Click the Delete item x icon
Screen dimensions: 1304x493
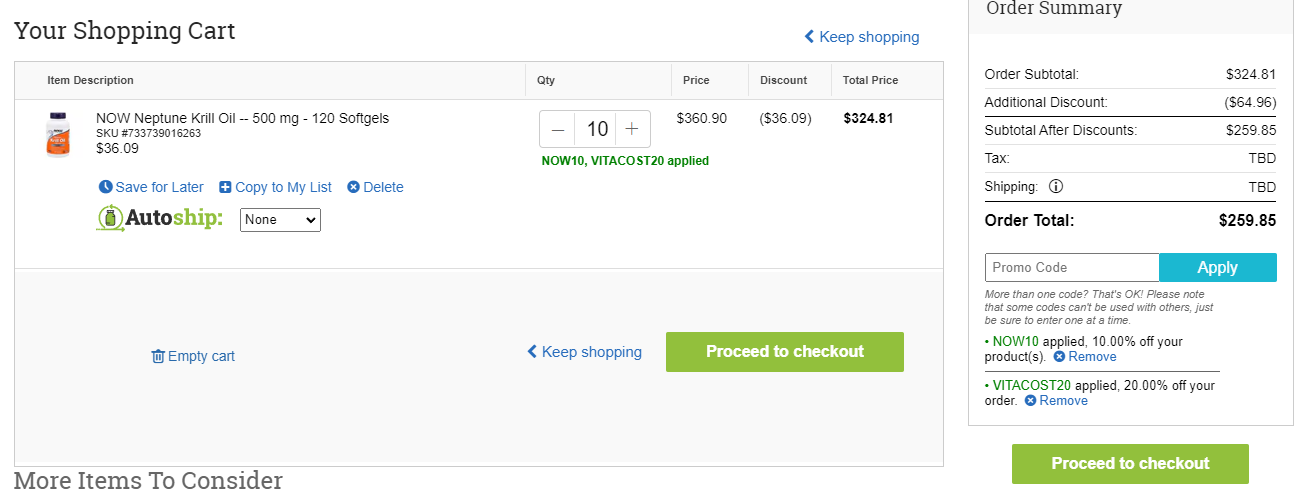tap(353, 187)
